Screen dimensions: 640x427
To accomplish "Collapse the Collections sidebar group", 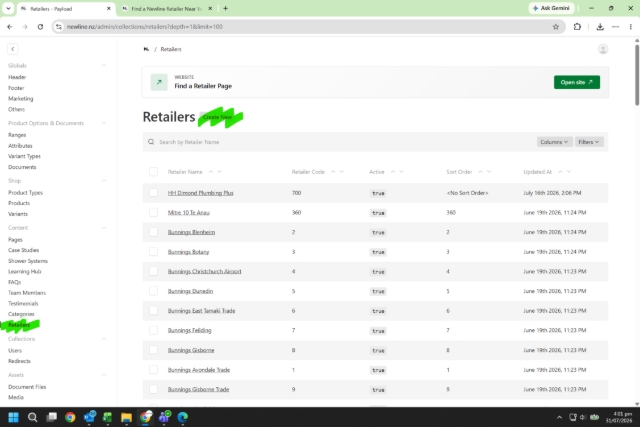I will (x=104, y=339).
